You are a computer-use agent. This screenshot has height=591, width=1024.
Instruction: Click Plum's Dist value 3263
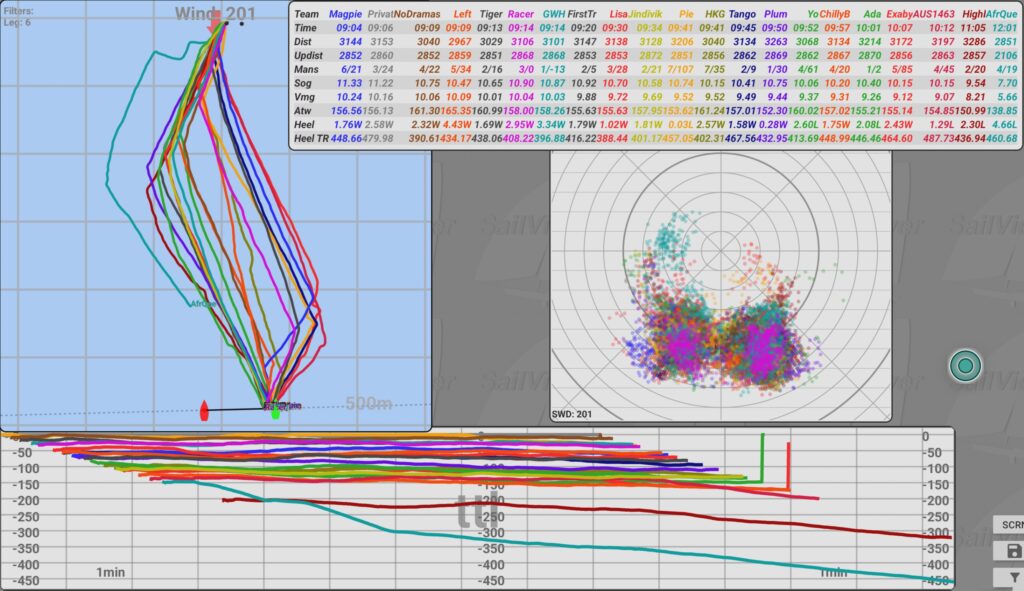point(775,42)
